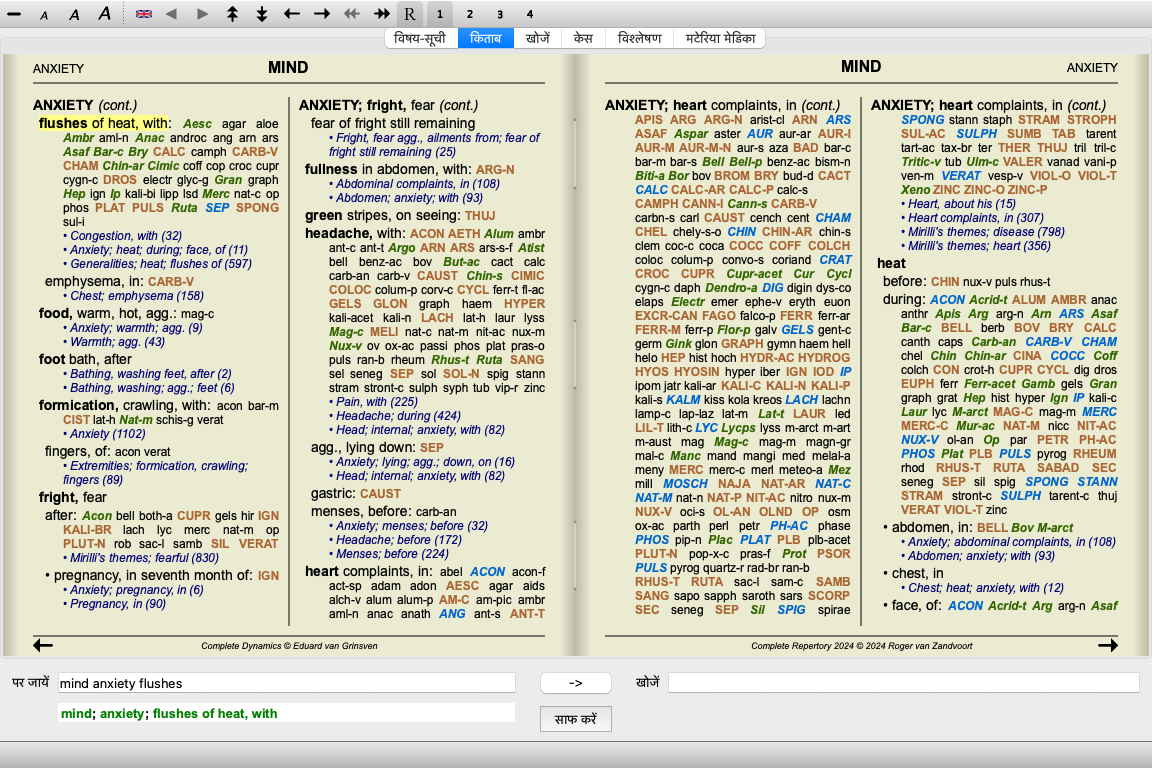Viewport: 1152px width, 768px height.
Task: Open the विश्लेषण tab
Action: (639, 39)
